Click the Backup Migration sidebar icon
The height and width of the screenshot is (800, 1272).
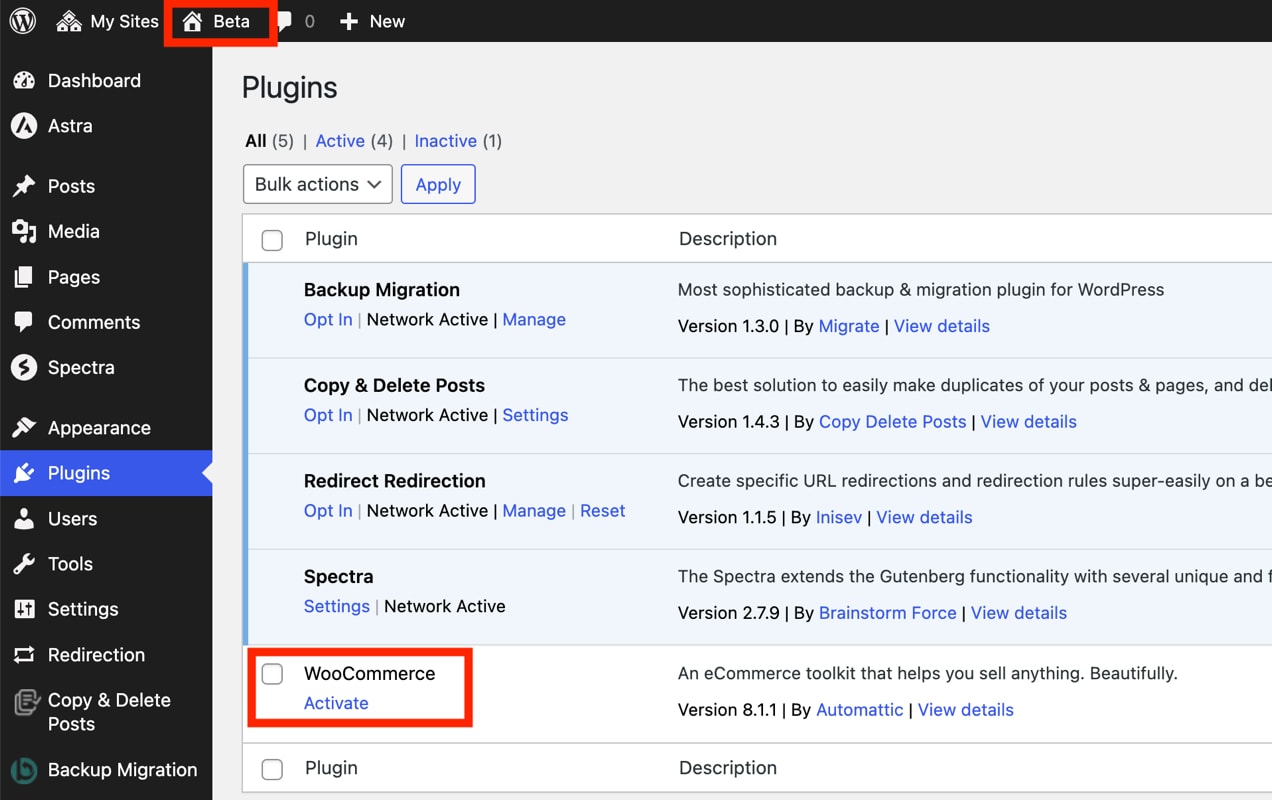24,770
